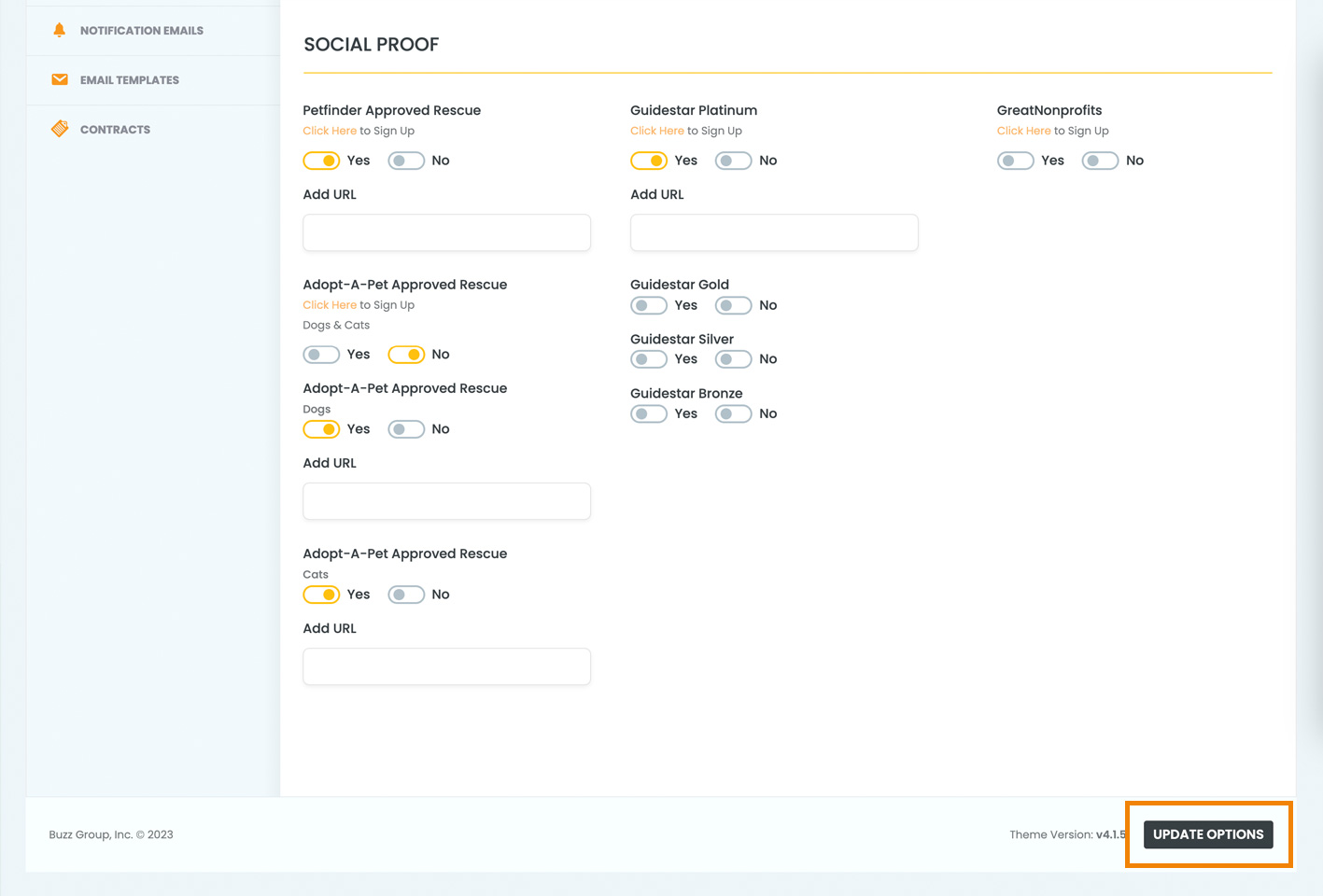Enable Guidestar Silver No switch
This screenshot has width=1323, height=896.
click(734, 359)
